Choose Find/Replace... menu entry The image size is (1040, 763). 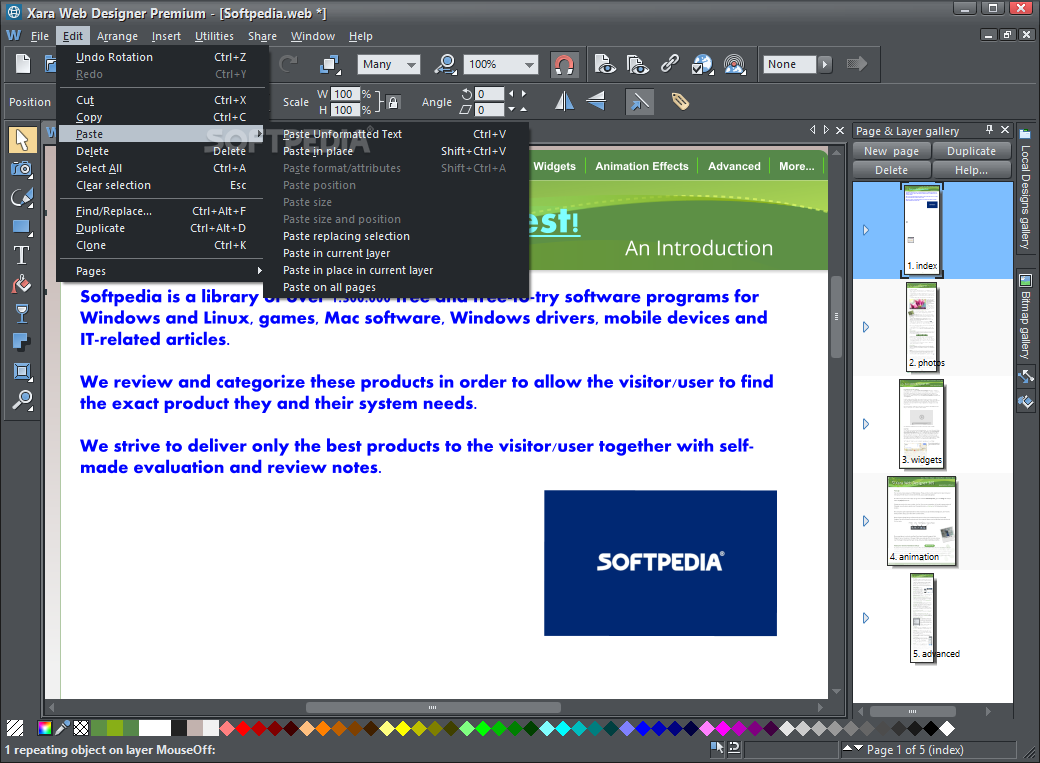coord(161,211)
